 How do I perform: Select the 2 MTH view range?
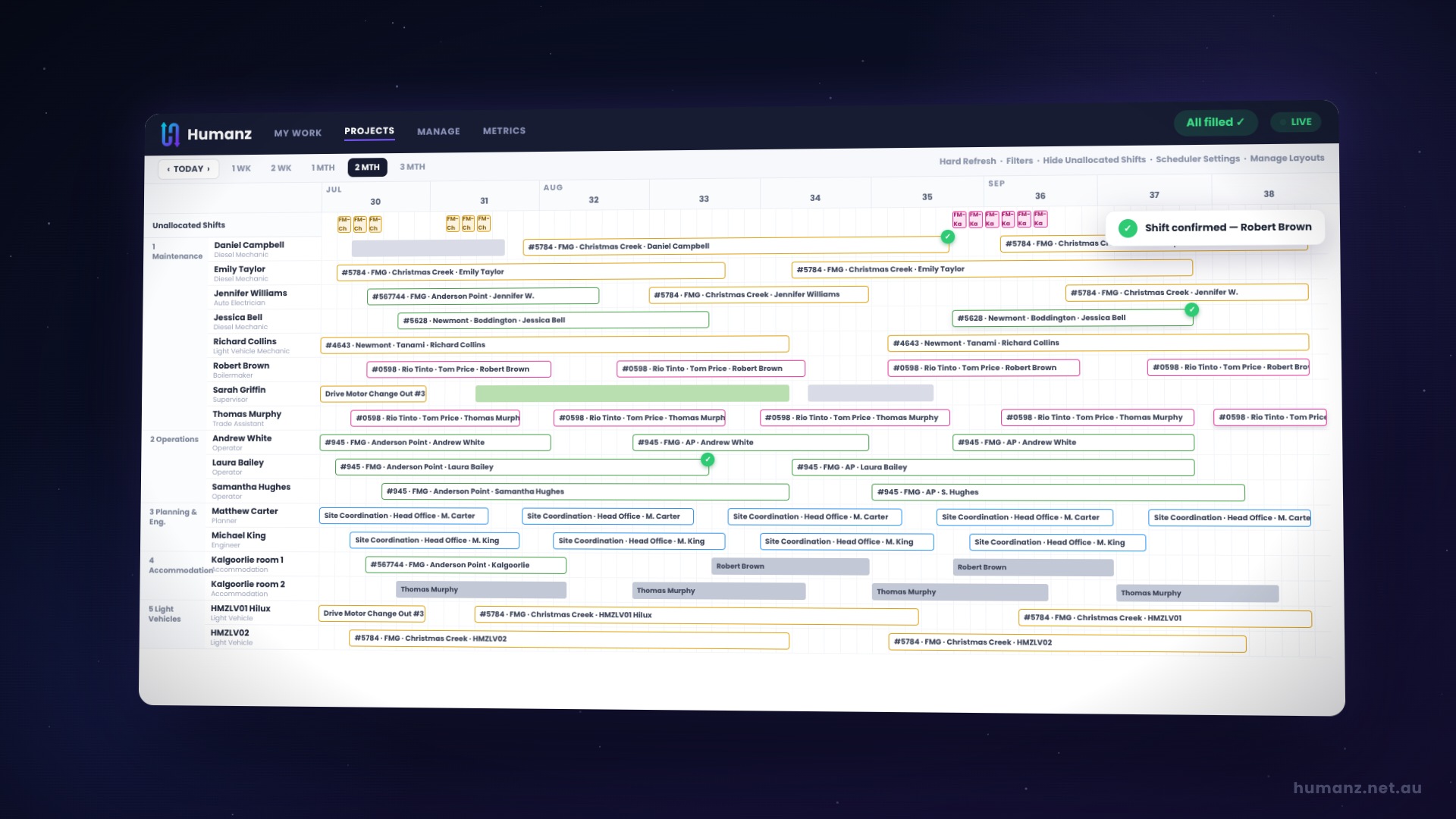(x=367, y=167)
